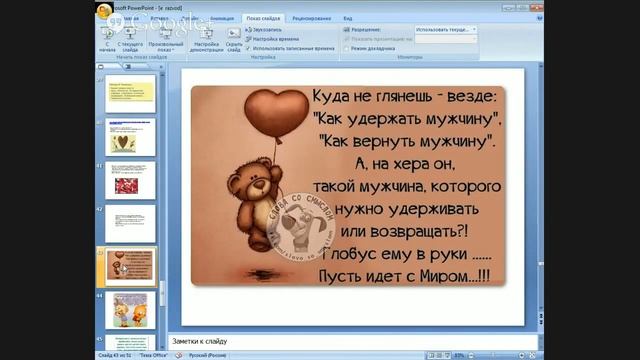The height and width of the screenshot is (360, 640).
Task: Click the teddy bear quote picture on slide
Action: 348,185
